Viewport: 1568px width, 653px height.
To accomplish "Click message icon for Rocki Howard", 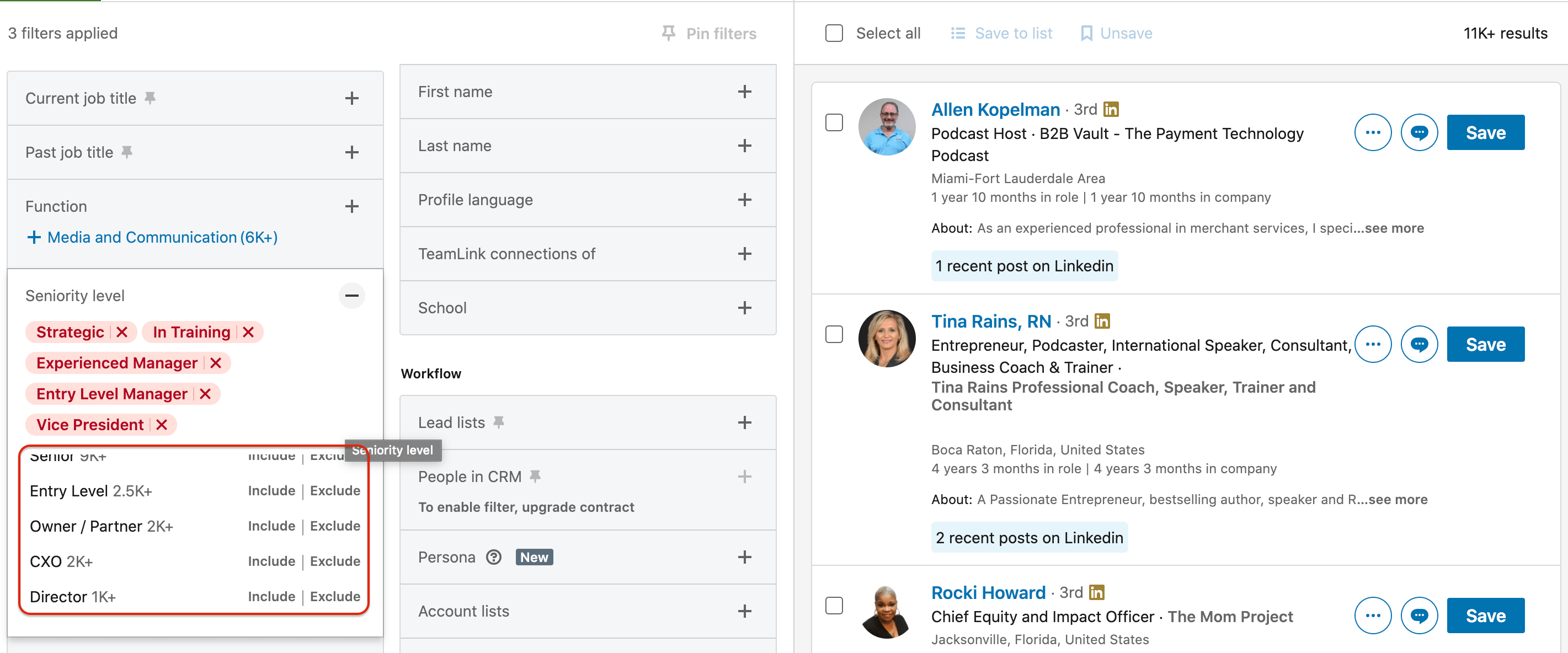I will pos(1418,616).
